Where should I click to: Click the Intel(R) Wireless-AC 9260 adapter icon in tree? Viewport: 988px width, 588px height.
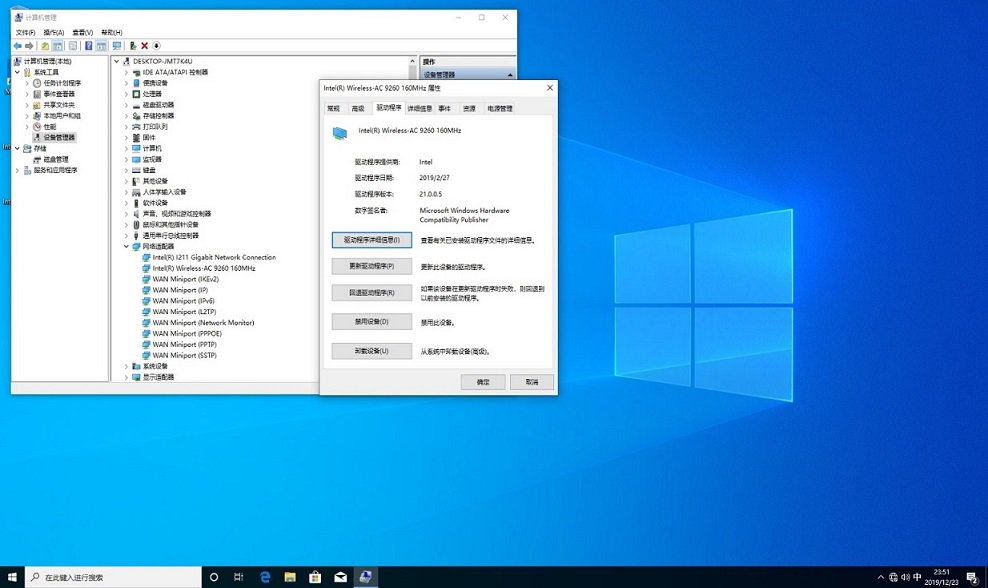pos(146,268)
